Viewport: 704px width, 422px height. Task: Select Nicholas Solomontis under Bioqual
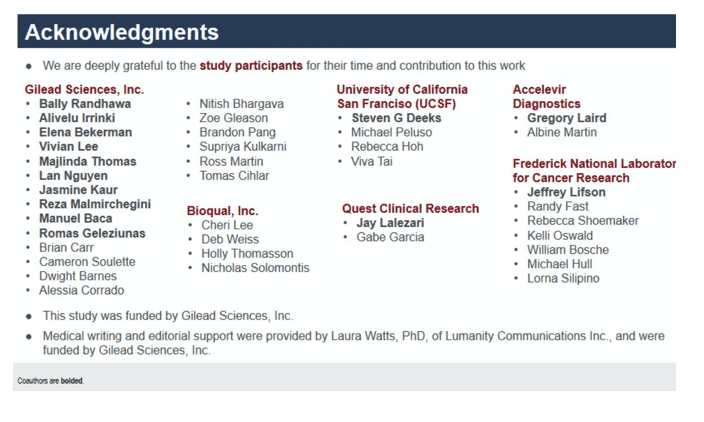255,268
